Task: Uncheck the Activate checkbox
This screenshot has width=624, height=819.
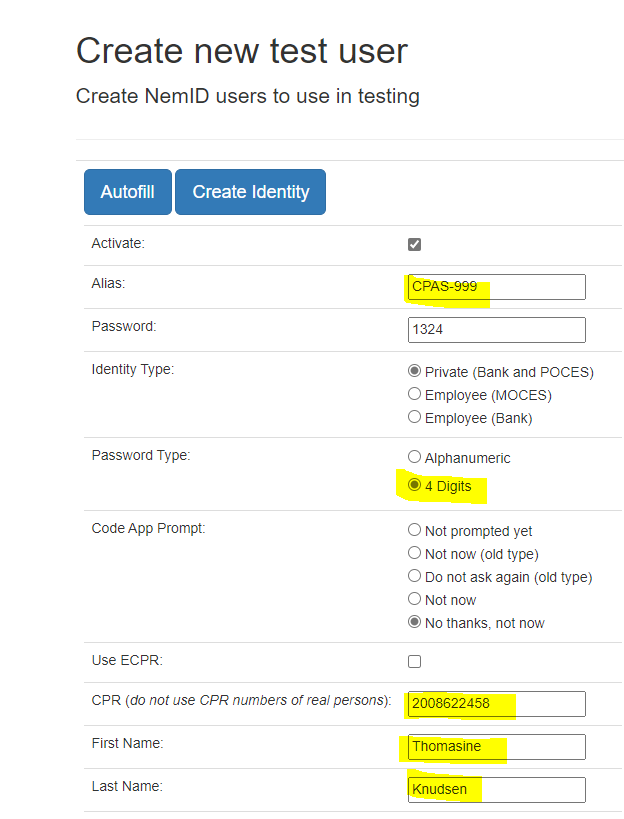Action: 415,244
